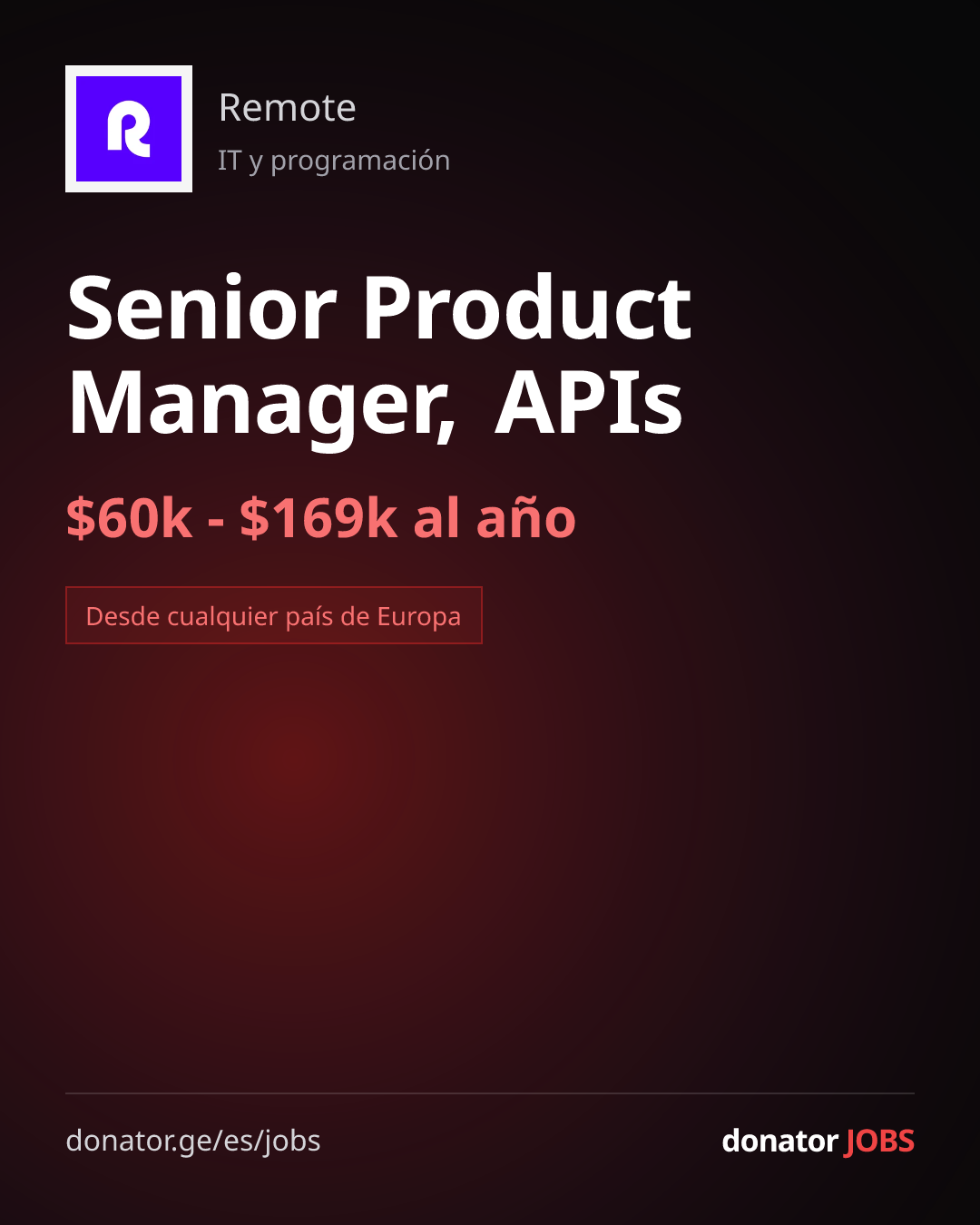
Task: Click the white donator word in footer
Action: point(779,1141)
